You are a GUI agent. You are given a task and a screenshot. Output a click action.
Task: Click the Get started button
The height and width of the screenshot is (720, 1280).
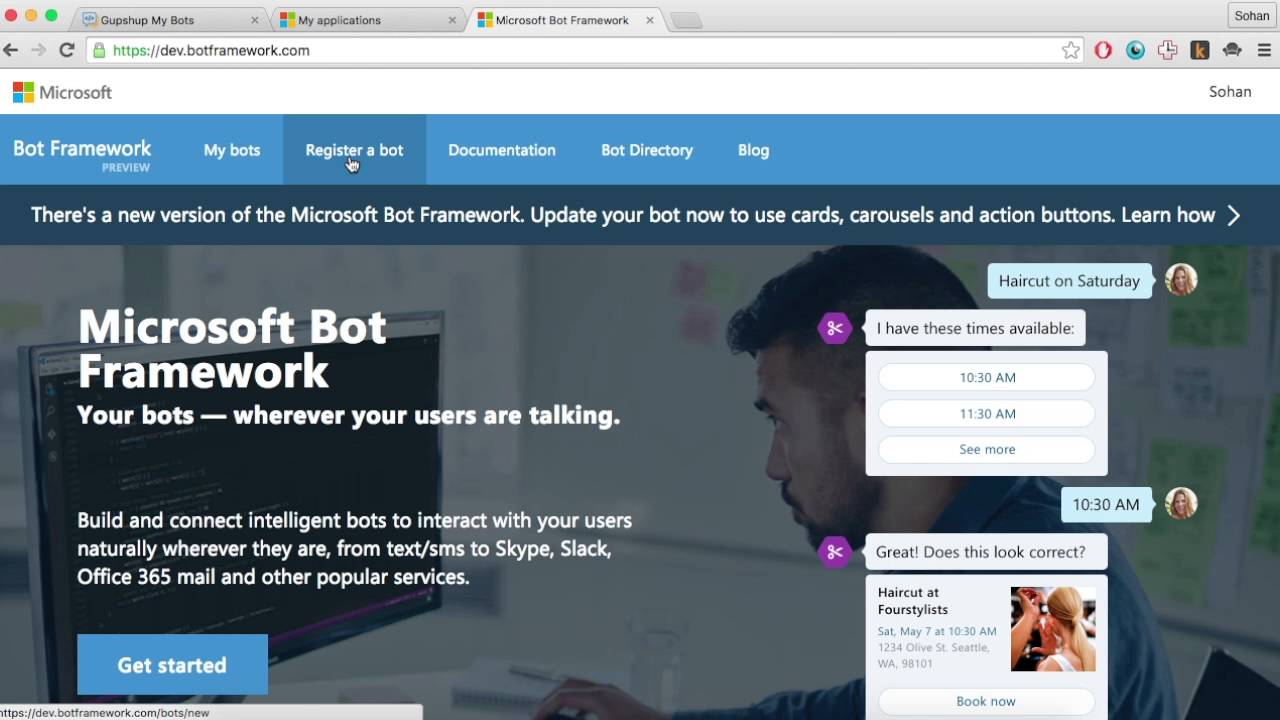point(172,665)
